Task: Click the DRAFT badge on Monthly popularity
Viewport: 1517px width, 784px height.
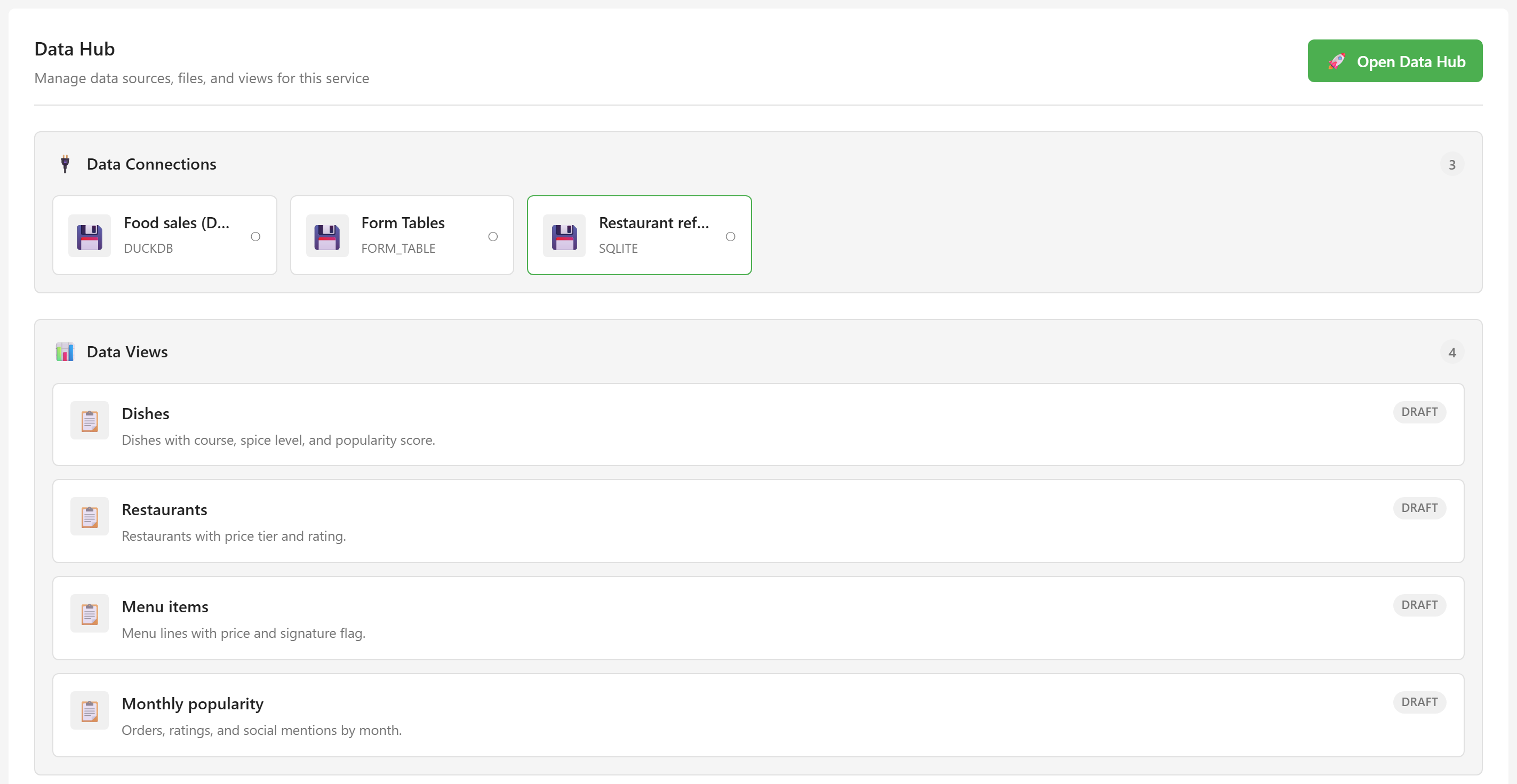Action: point(1419,703)
